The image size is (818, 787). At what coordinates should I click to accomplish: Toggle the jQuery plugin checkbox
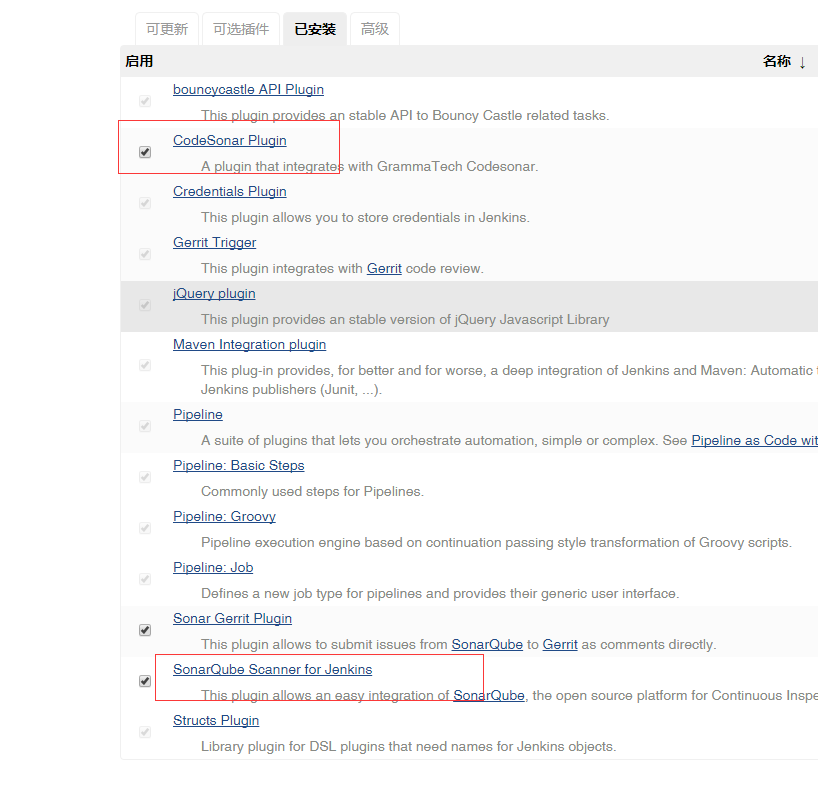coord(145,306)
